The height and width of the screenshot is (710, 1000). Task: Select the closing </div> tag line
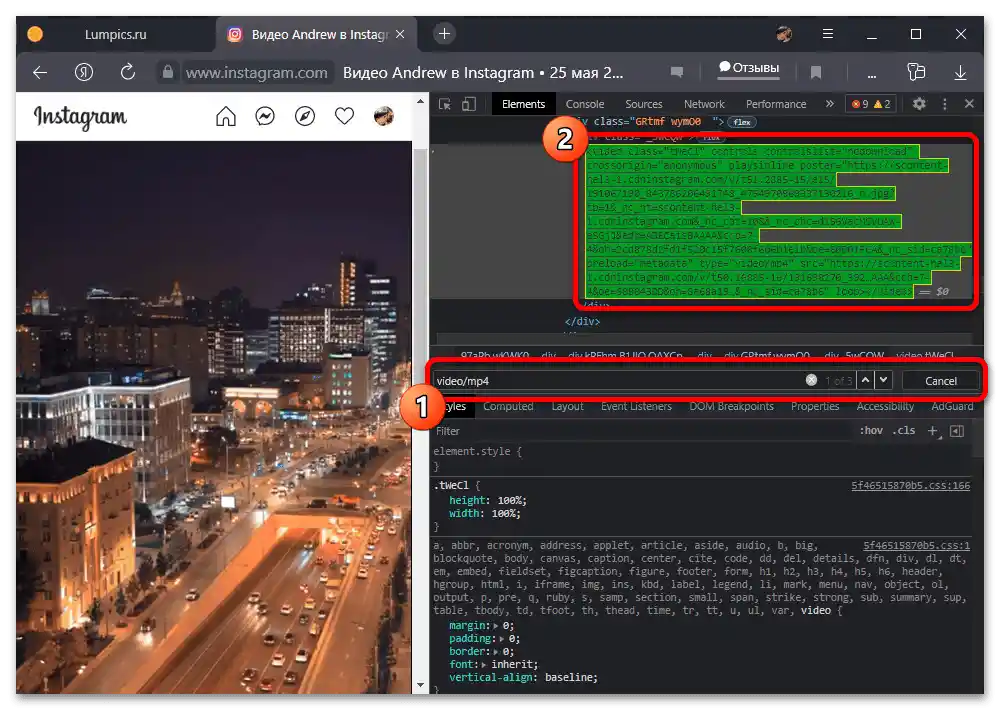pos(582,322)
